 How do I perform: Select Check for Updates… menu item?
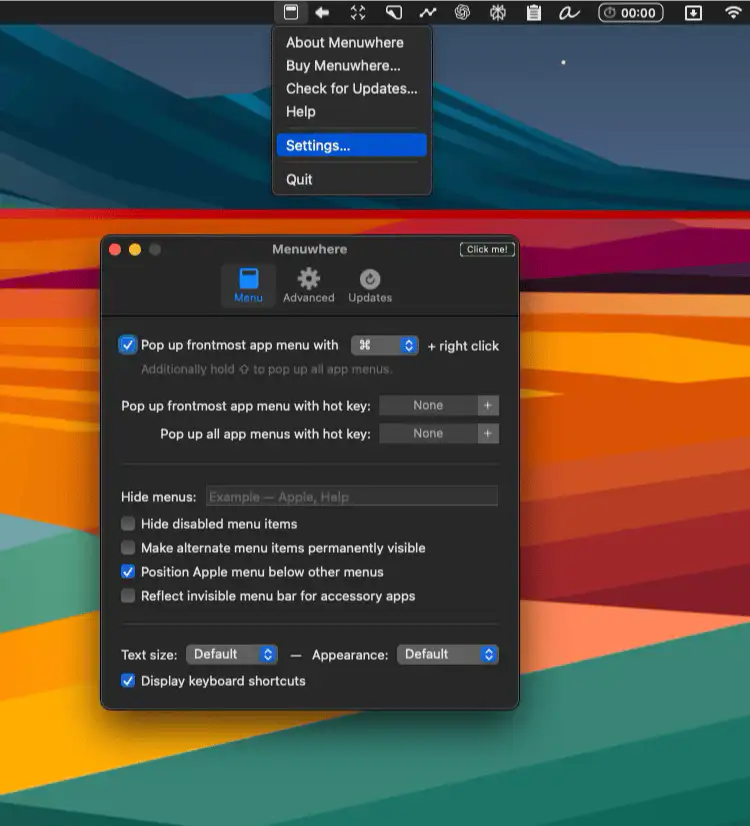coord(351,88)
